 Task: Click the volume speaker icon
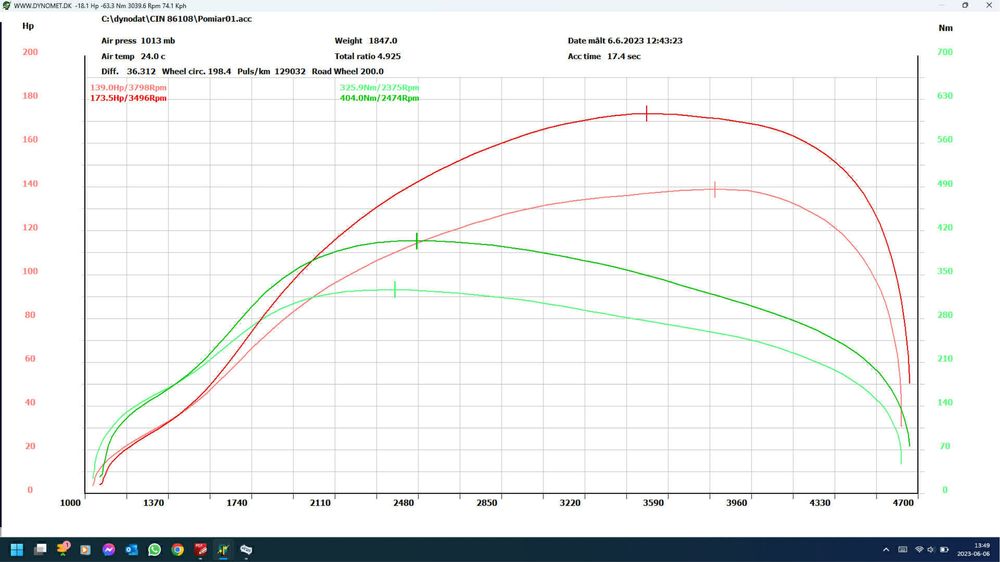(x=931, y=550)
